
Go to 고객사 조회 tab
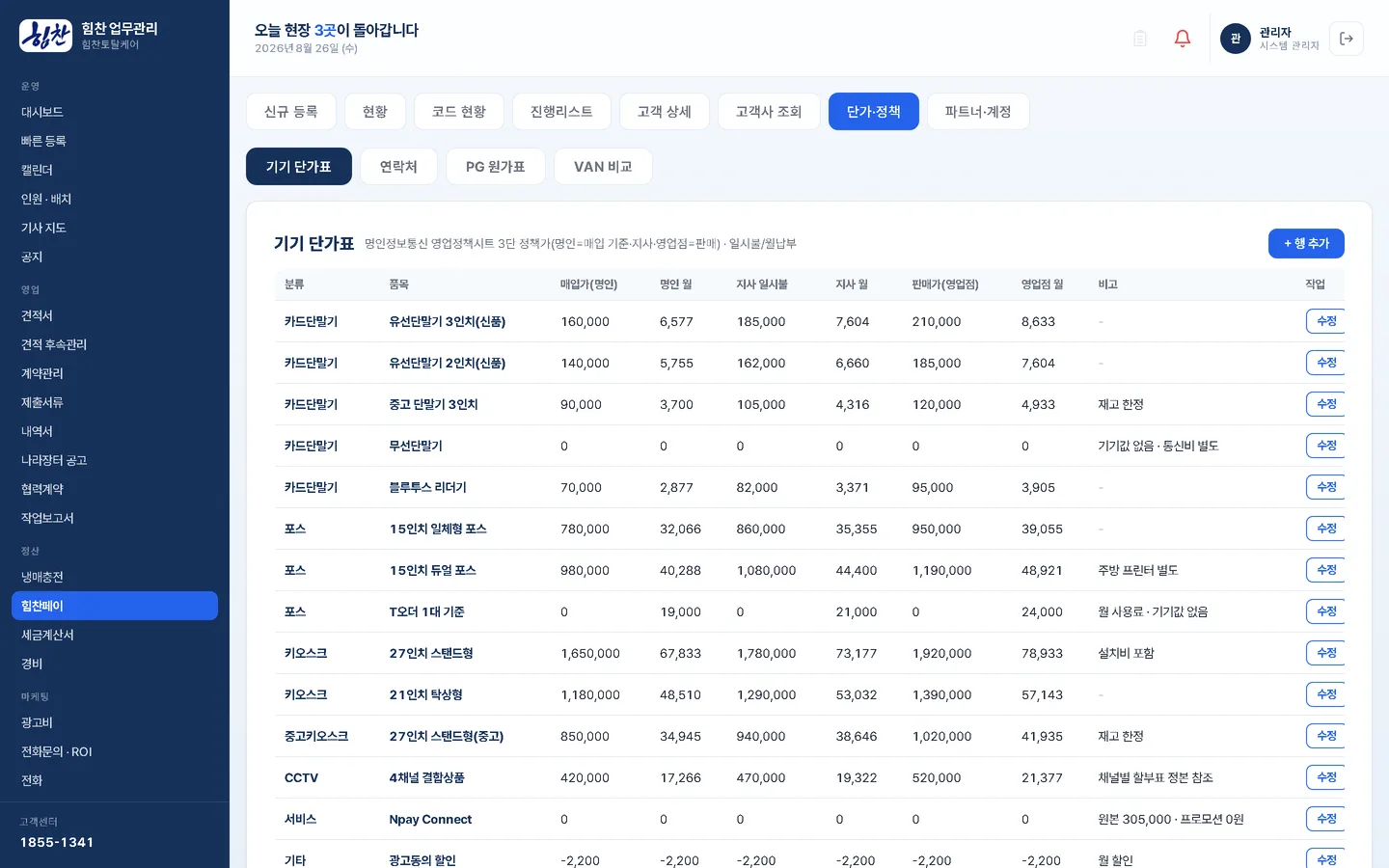[769, 112]
